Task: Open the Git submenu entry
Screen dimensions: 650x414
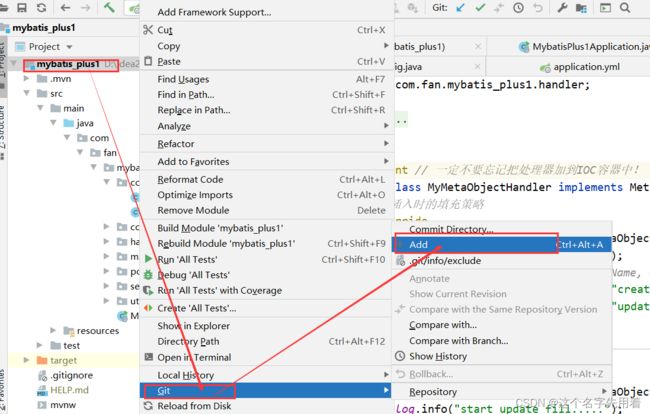Action: pos(267,390)
